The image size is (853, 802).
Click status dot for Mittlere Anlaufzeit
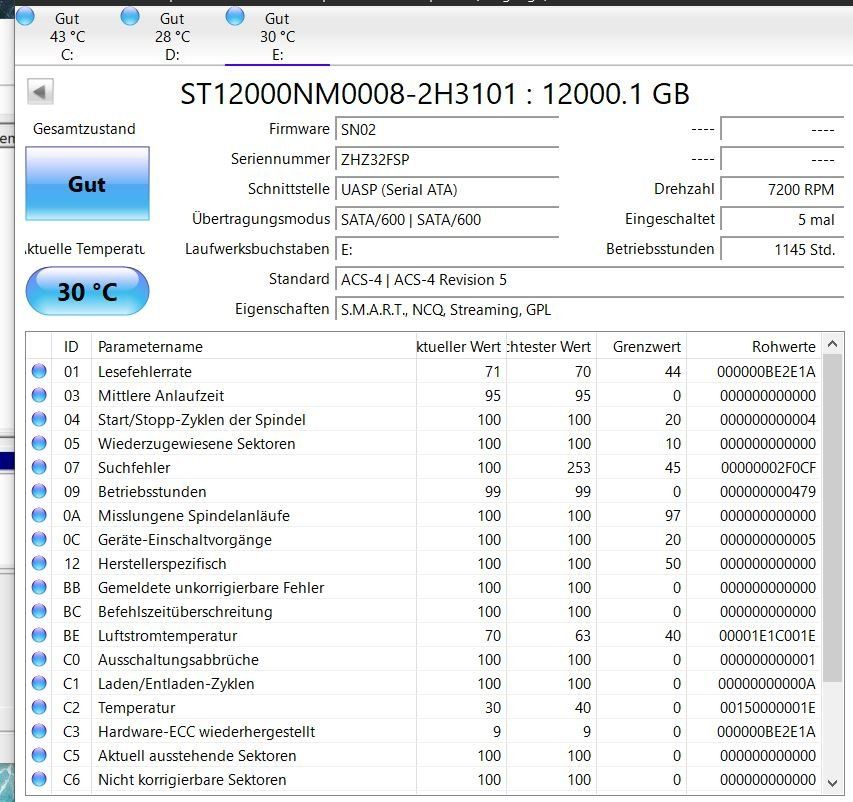(39, 395)
